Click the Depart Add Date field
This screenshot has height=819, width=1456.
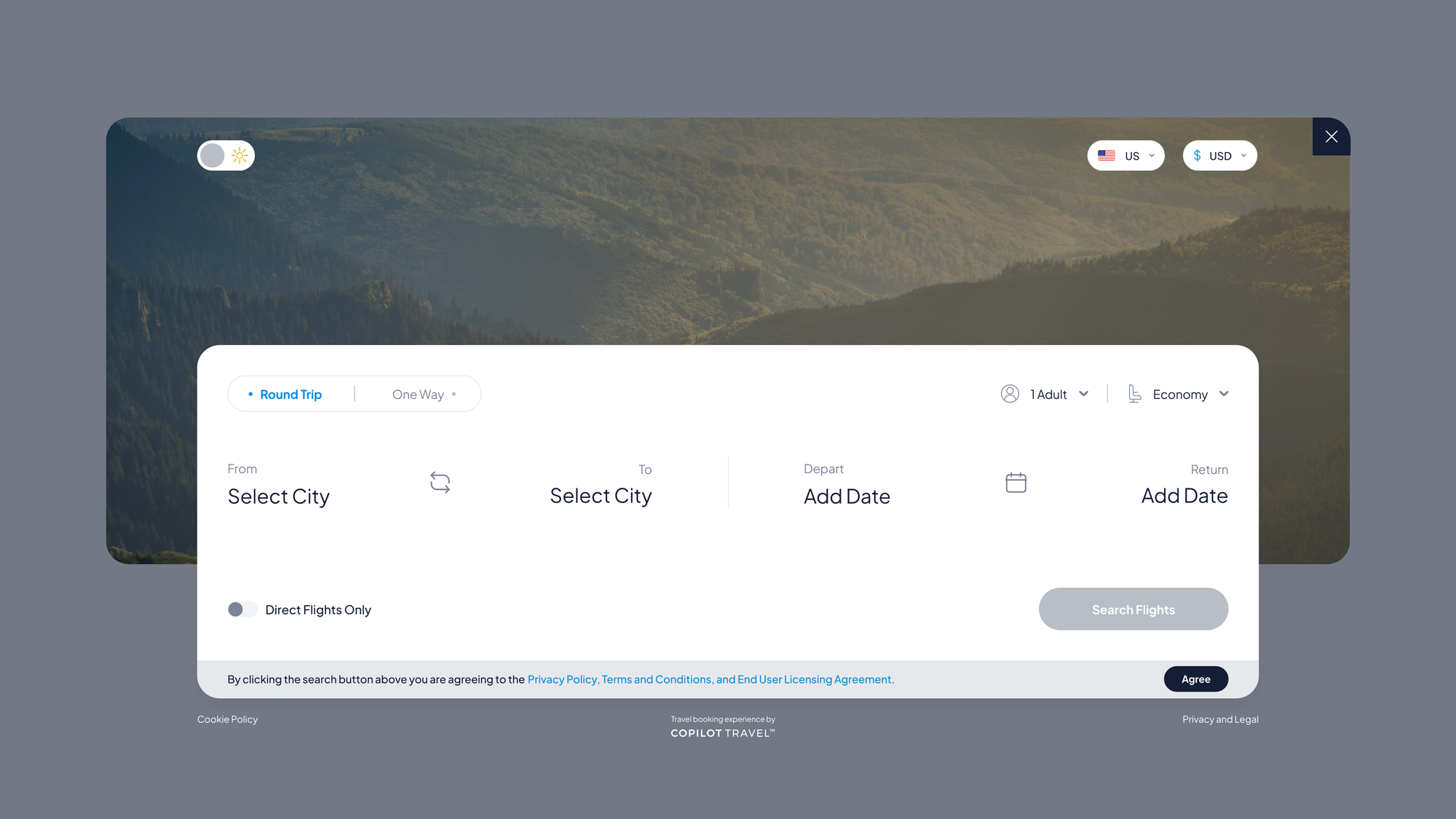pyautogui.click(x=847, y=485)
